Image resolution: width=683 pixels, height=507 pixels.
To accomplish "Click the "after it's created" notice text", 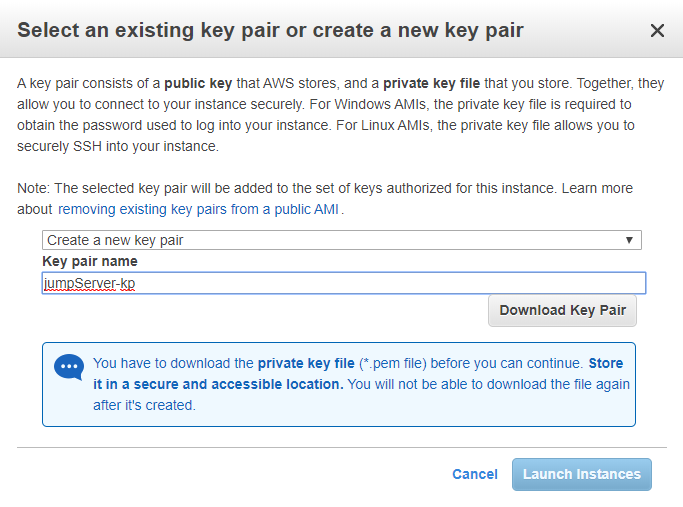I will click(x=144, y=405).
